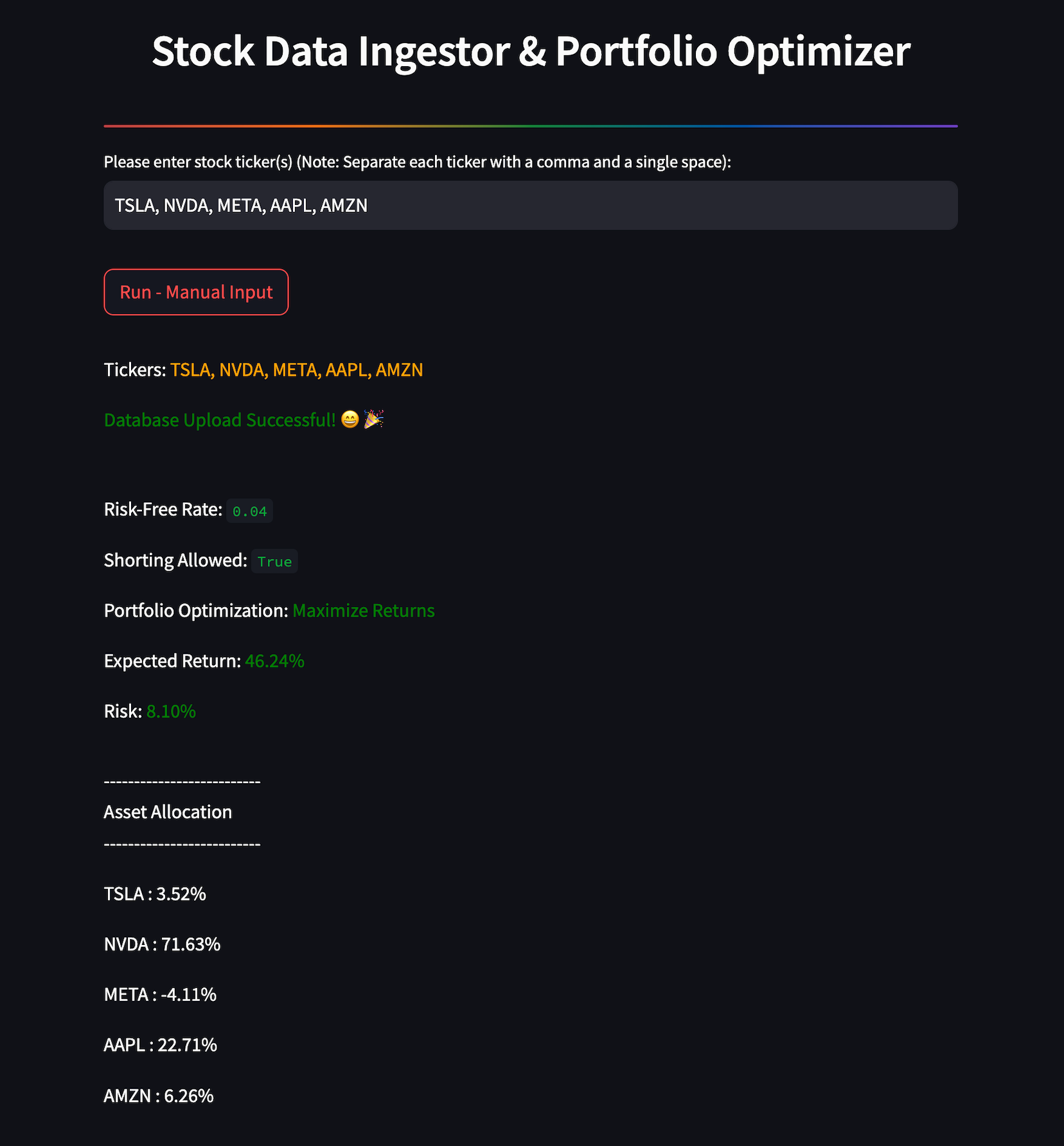Click the grinning face emoji
This screenshot has width=1064, height=1146.
point(350,420)
